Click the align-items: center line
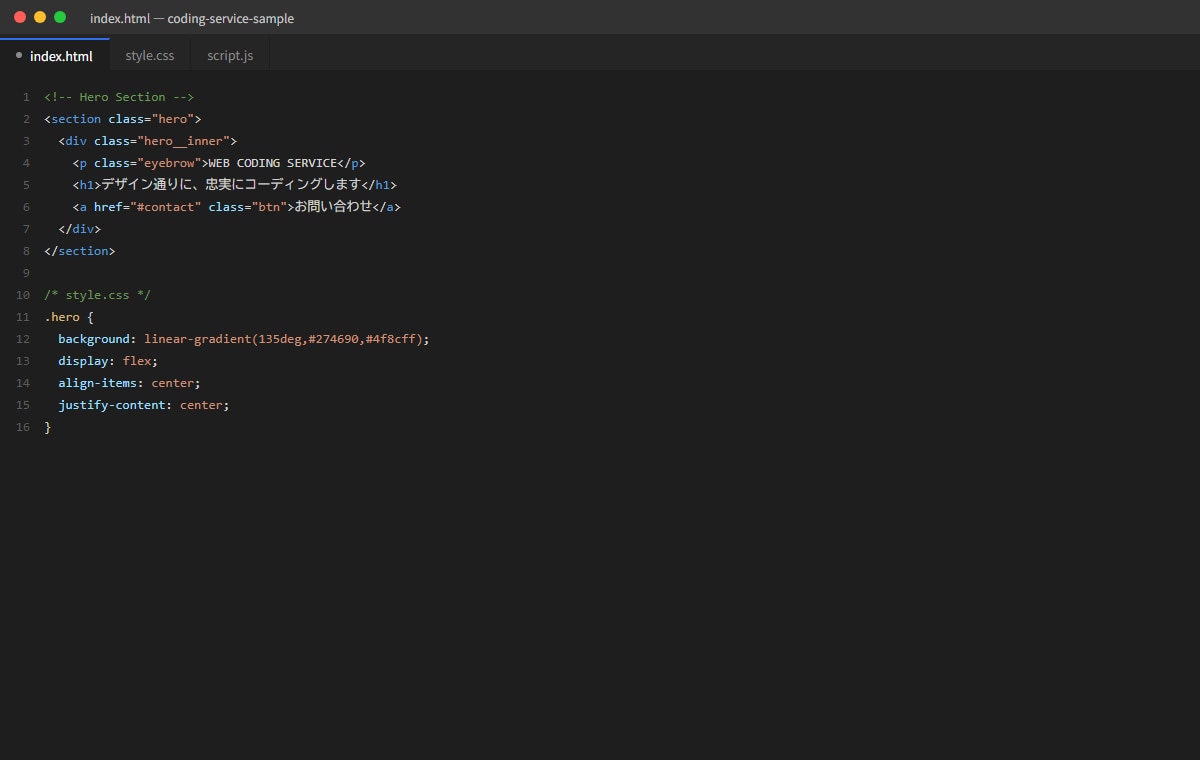The width and height of the screenshot is (1200, 760). pos(129,383)
